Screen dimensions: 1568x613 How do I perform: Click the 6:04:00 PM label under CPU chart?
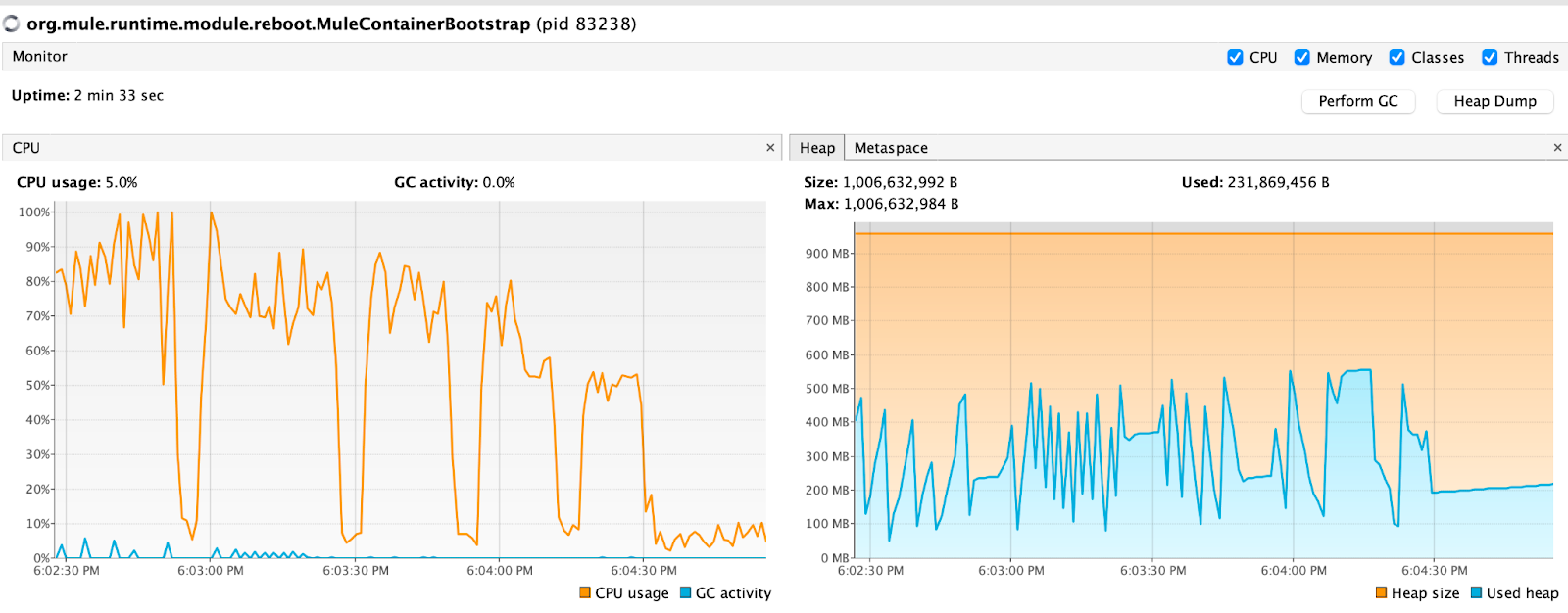tap(500, 571)
